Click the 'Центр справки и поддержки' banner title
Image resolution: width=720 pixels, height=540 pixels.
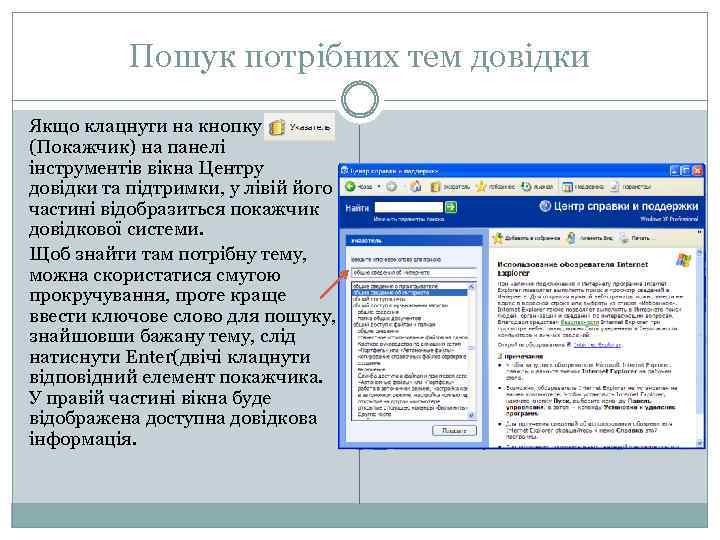[625, 206]
